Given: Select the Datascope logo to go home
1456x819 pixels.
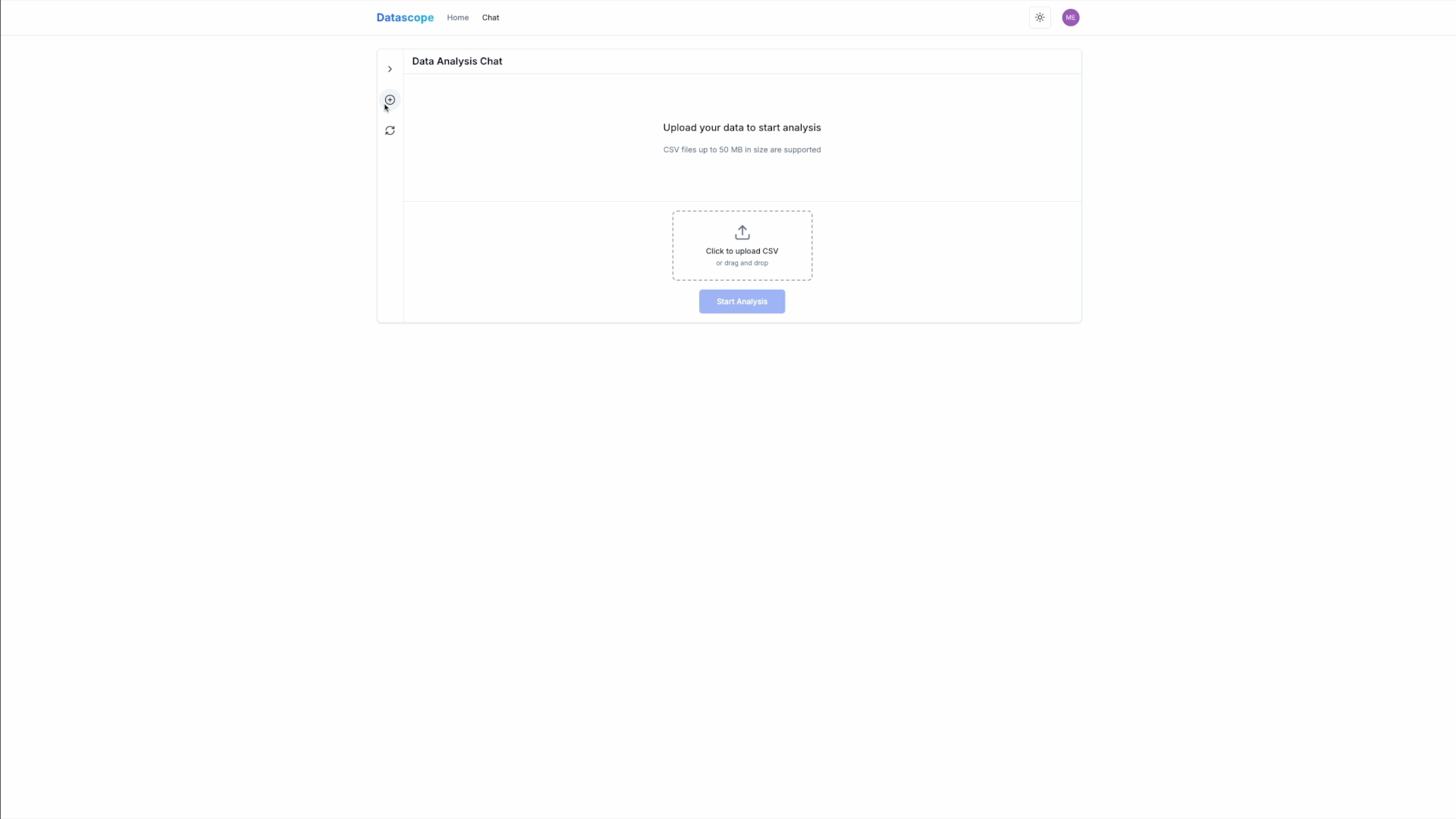Looking at the screenshot, I should point(404,17).
